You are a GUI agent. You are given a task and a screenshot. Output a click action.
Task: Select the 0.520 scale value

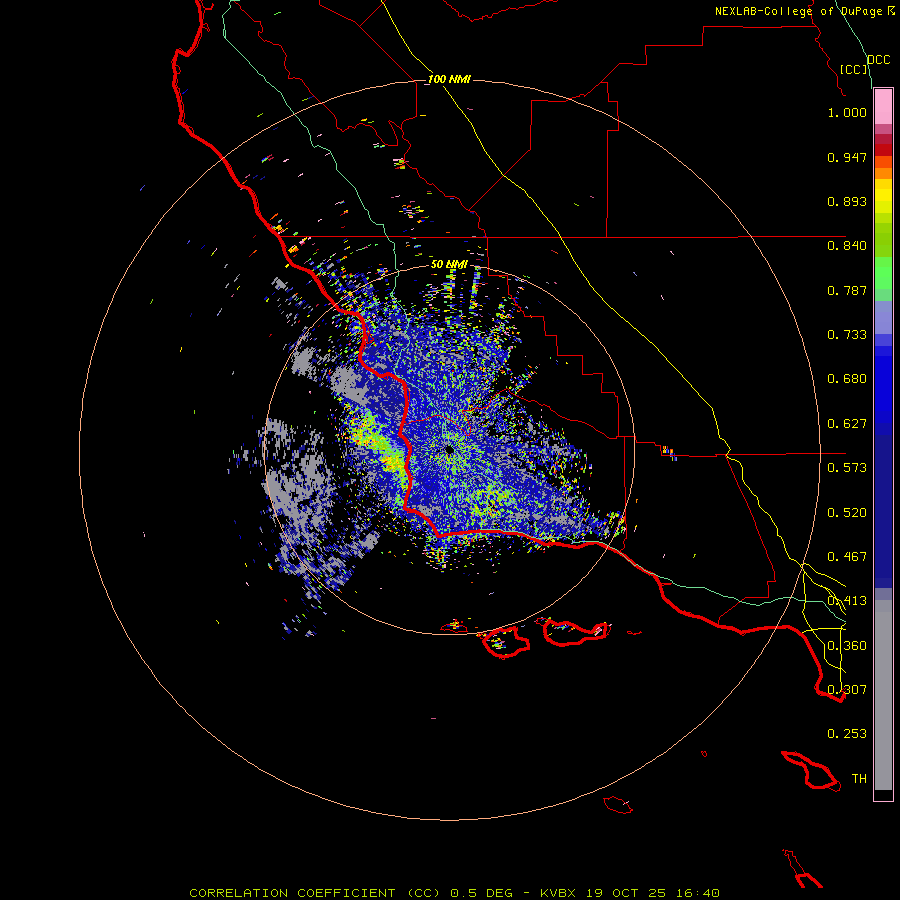[x=847, y=513]
